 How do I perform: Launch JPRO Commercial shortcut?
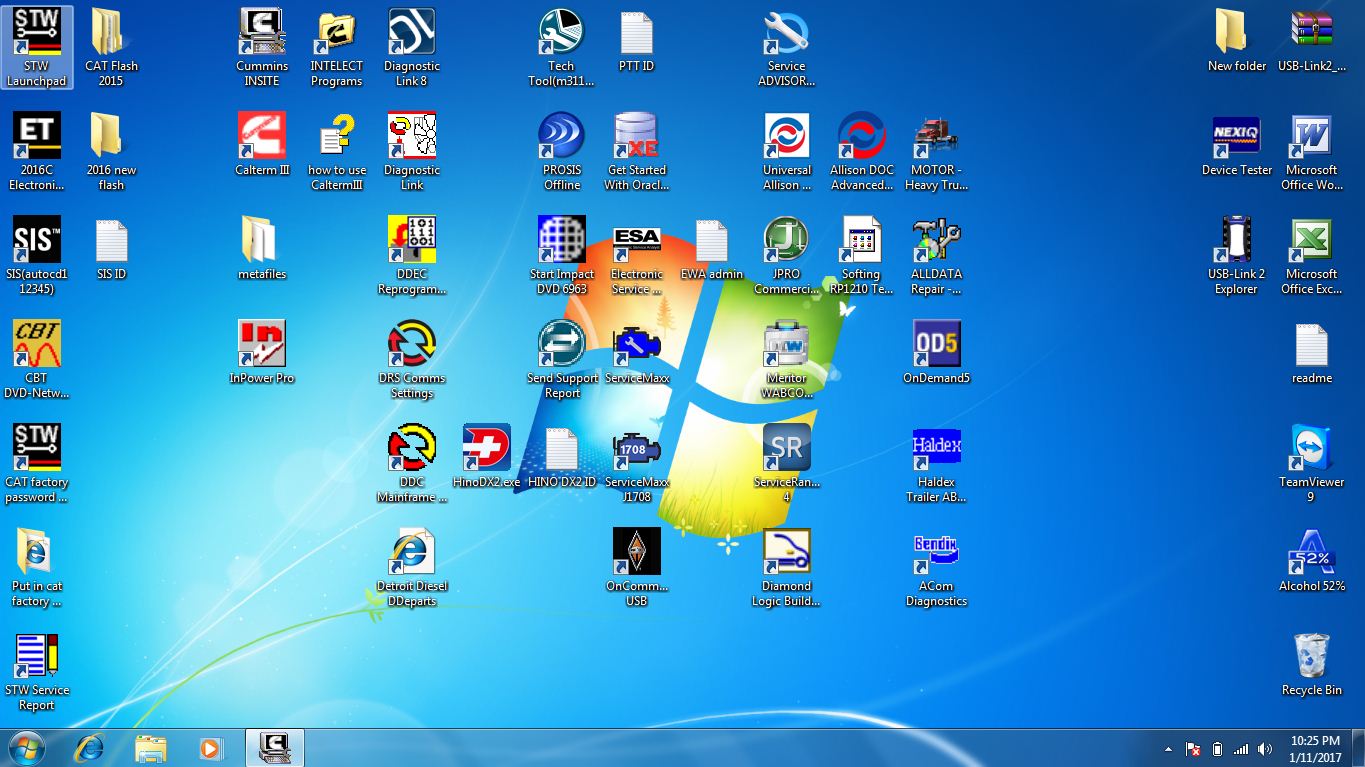point(787,255)
